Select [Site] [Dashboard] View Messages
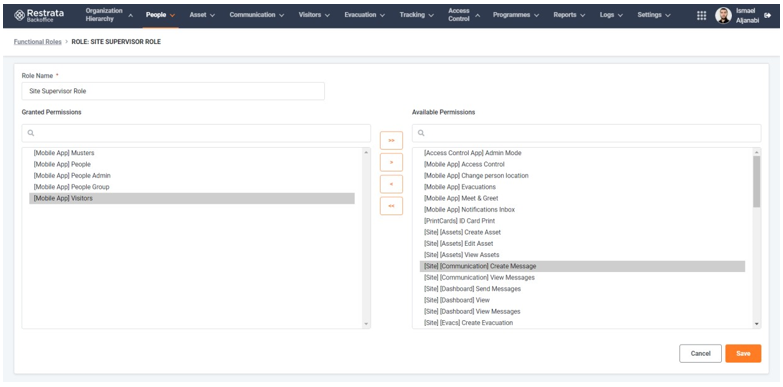The image size is (783, 387). coord(582,312)
